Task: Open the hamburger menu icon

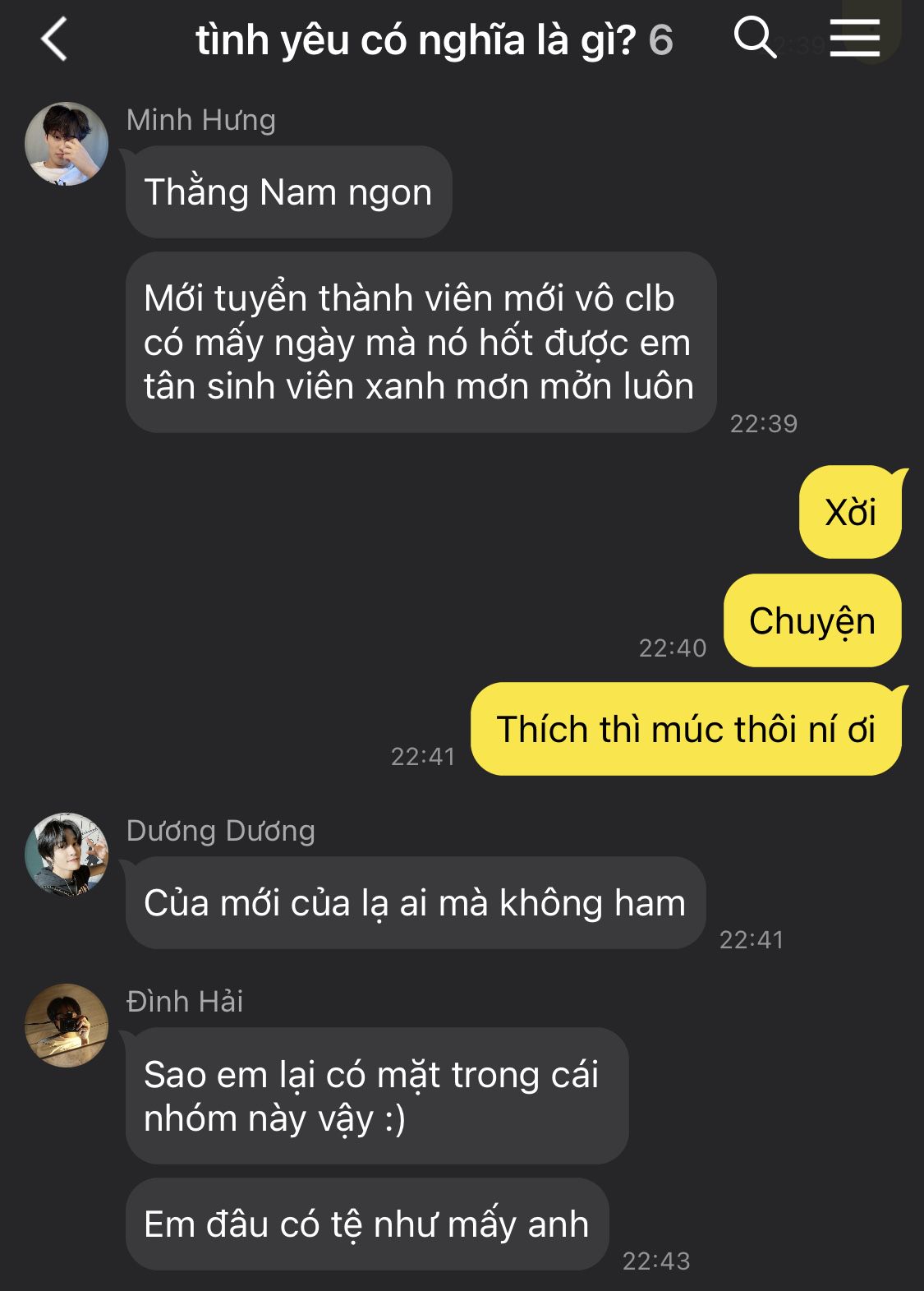Action: (854, 39)
